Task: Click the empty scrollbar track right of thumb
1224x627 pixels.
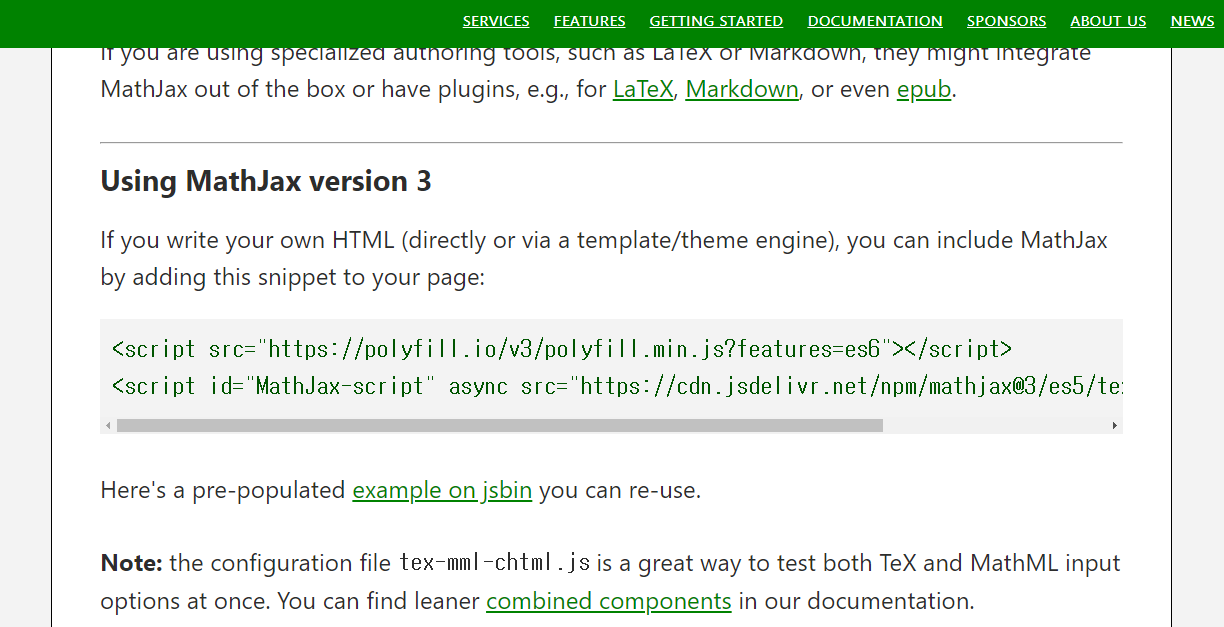Action: (995, 426)
